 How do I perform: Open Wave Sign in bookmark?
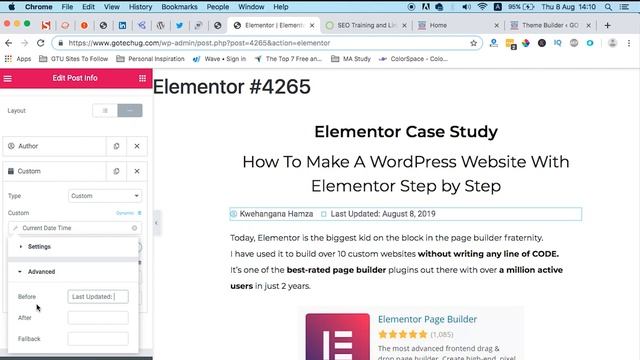point(219,59)
